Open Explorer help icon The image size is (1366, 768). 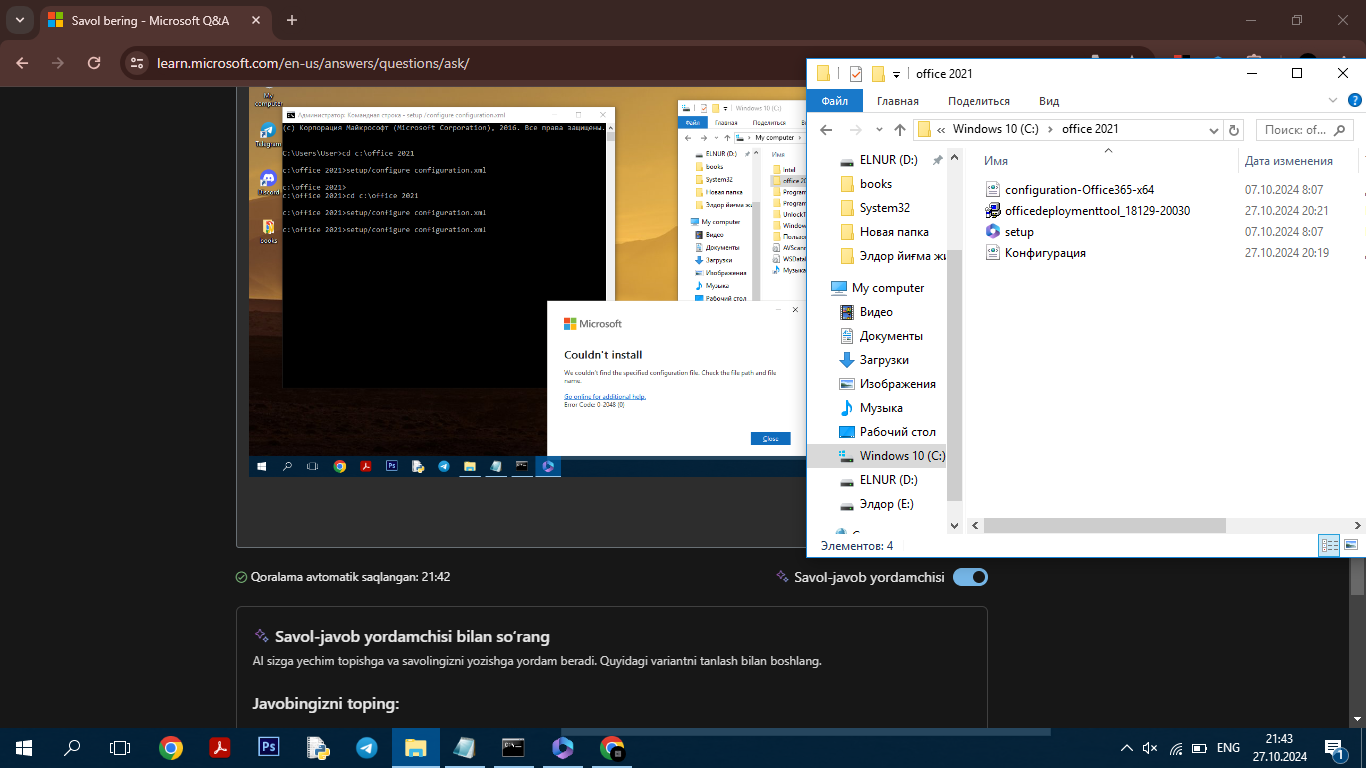pos(1355,100)
